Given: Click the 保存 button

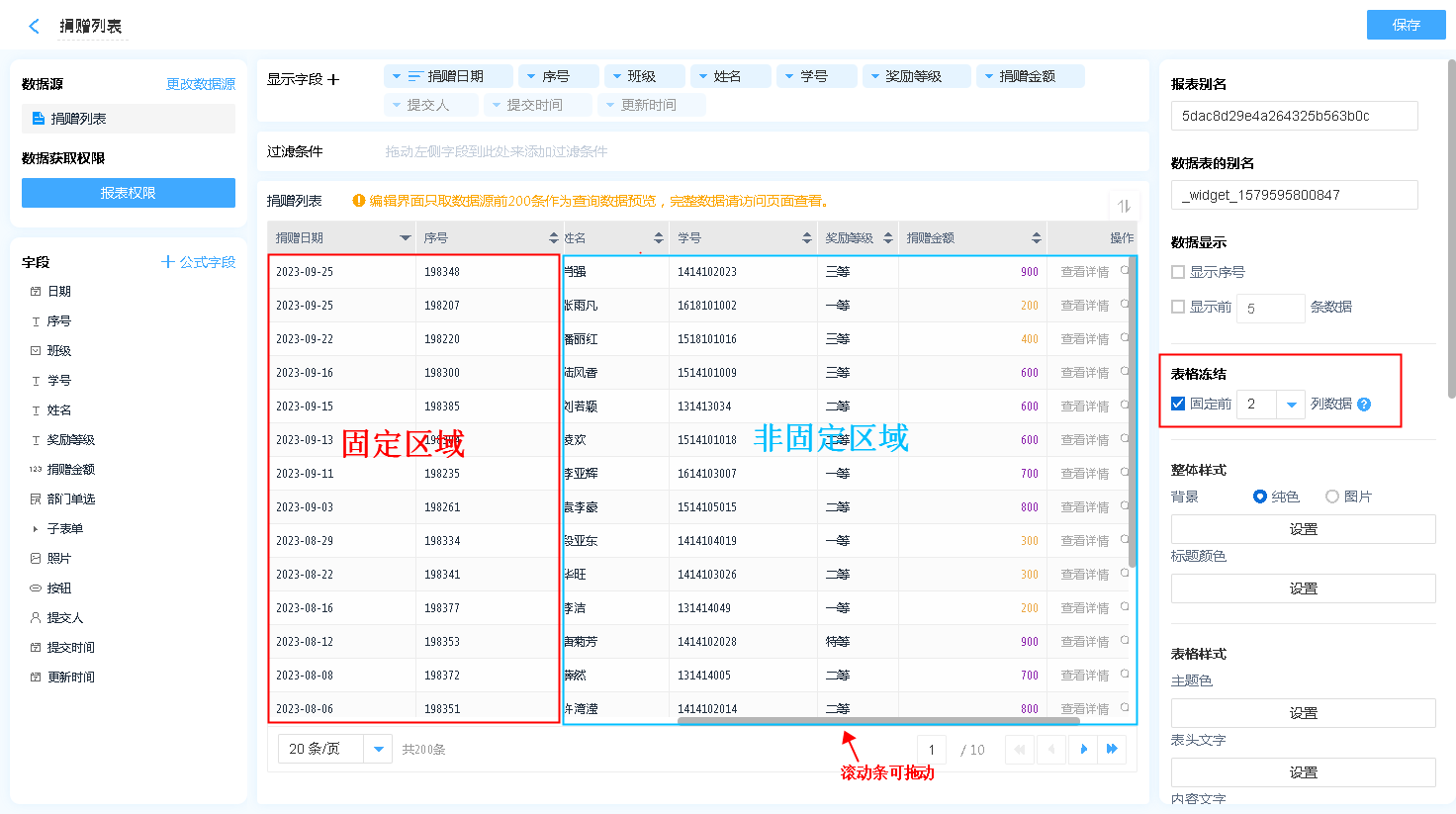Looking at the screenshot, I should tap(1406, 25).
